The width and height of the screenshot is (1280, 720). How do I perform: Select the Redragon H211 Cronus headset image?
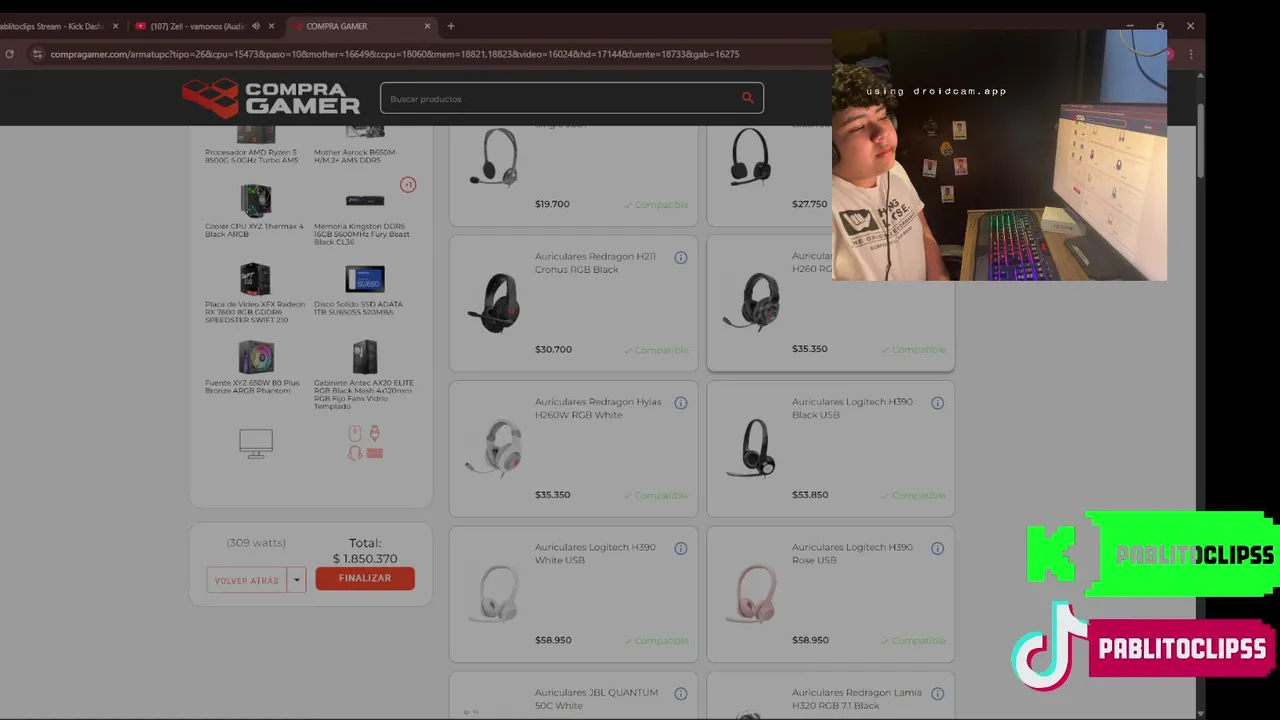pos(494,303)
